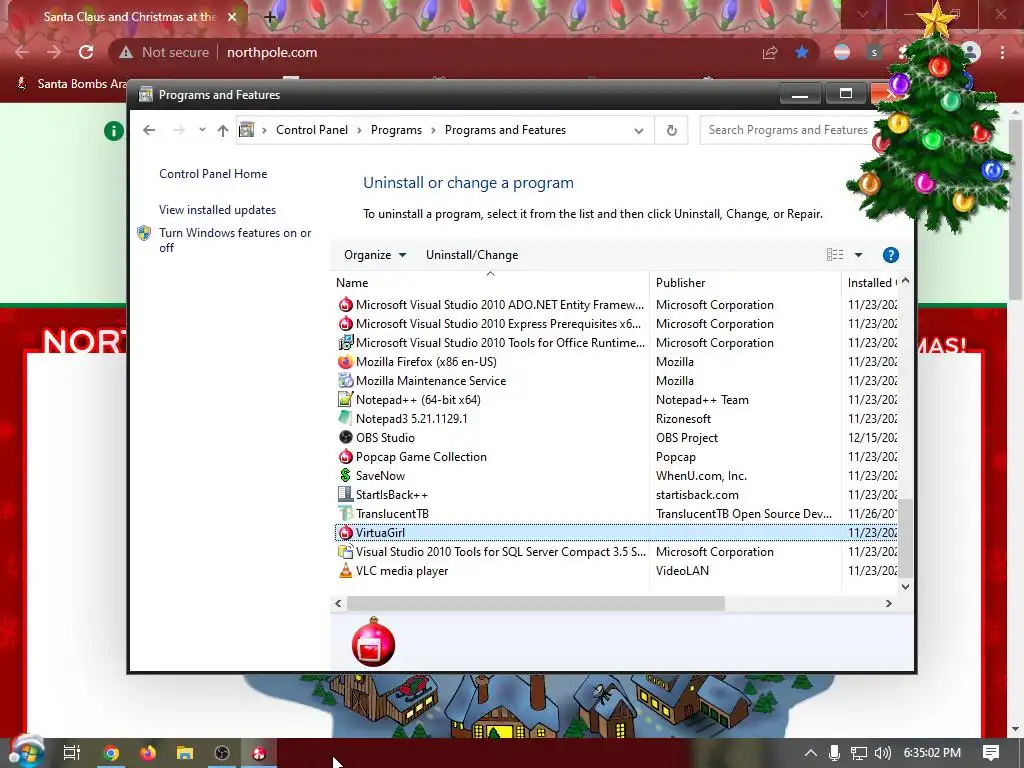Image resolution: width=1024 pixels, height=768 pixels.
Task: Open File Explorer from the taskbar
Action: [185, 753]
